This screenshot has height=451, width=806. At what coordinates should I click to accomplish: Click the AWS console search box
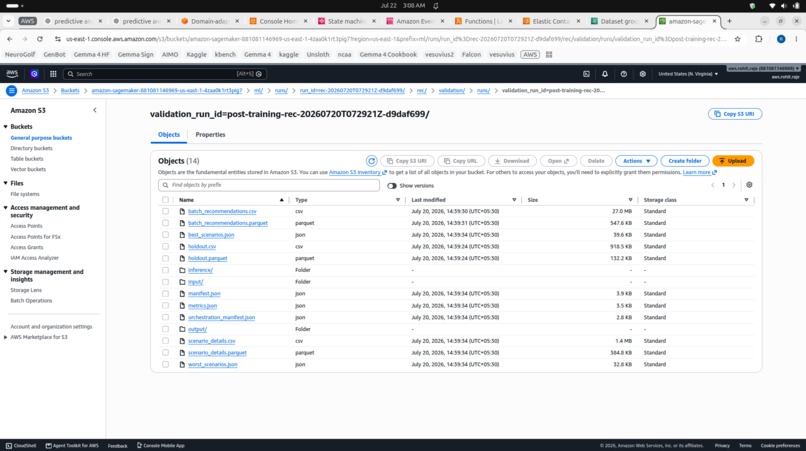[x=164, y=74]
